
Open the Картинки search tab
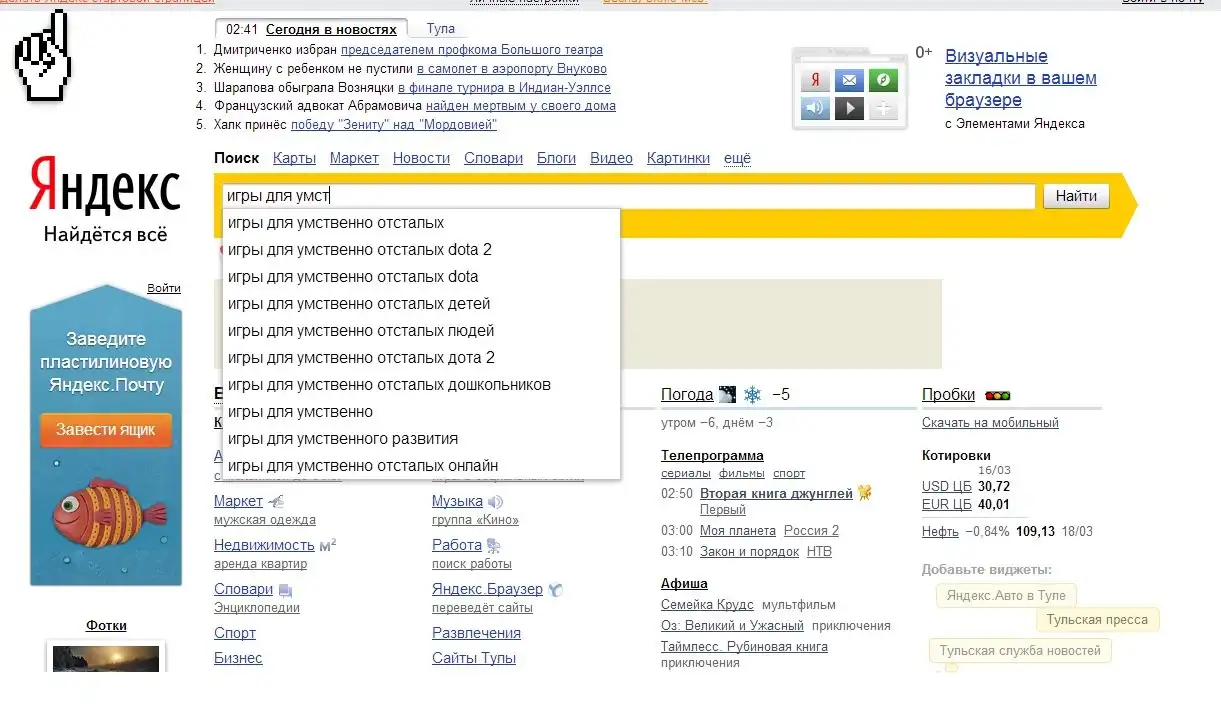pyautogui.click(x=678, y=158)
